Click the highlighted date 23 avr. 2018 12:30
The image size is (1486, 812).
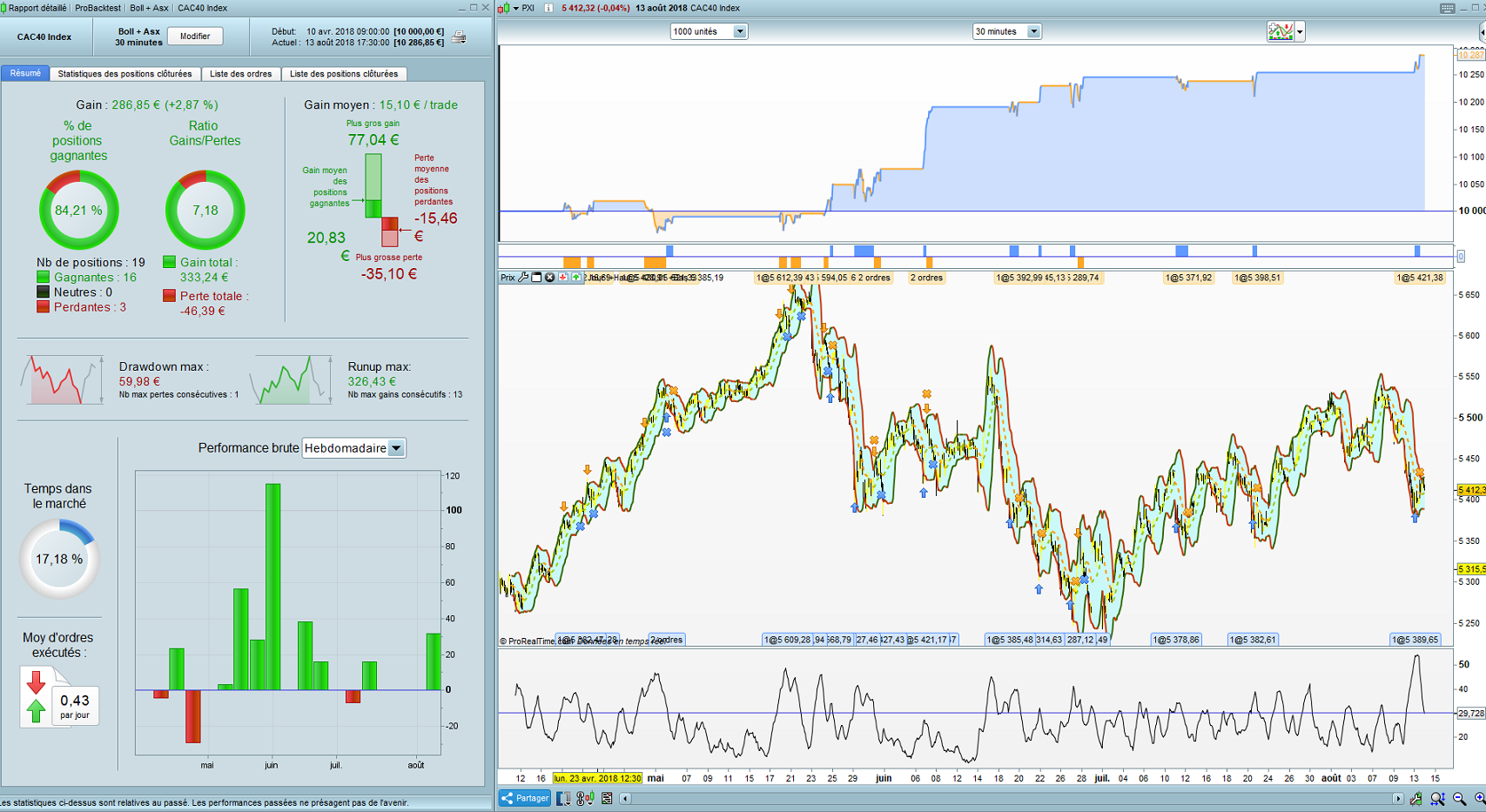point(597,778)
